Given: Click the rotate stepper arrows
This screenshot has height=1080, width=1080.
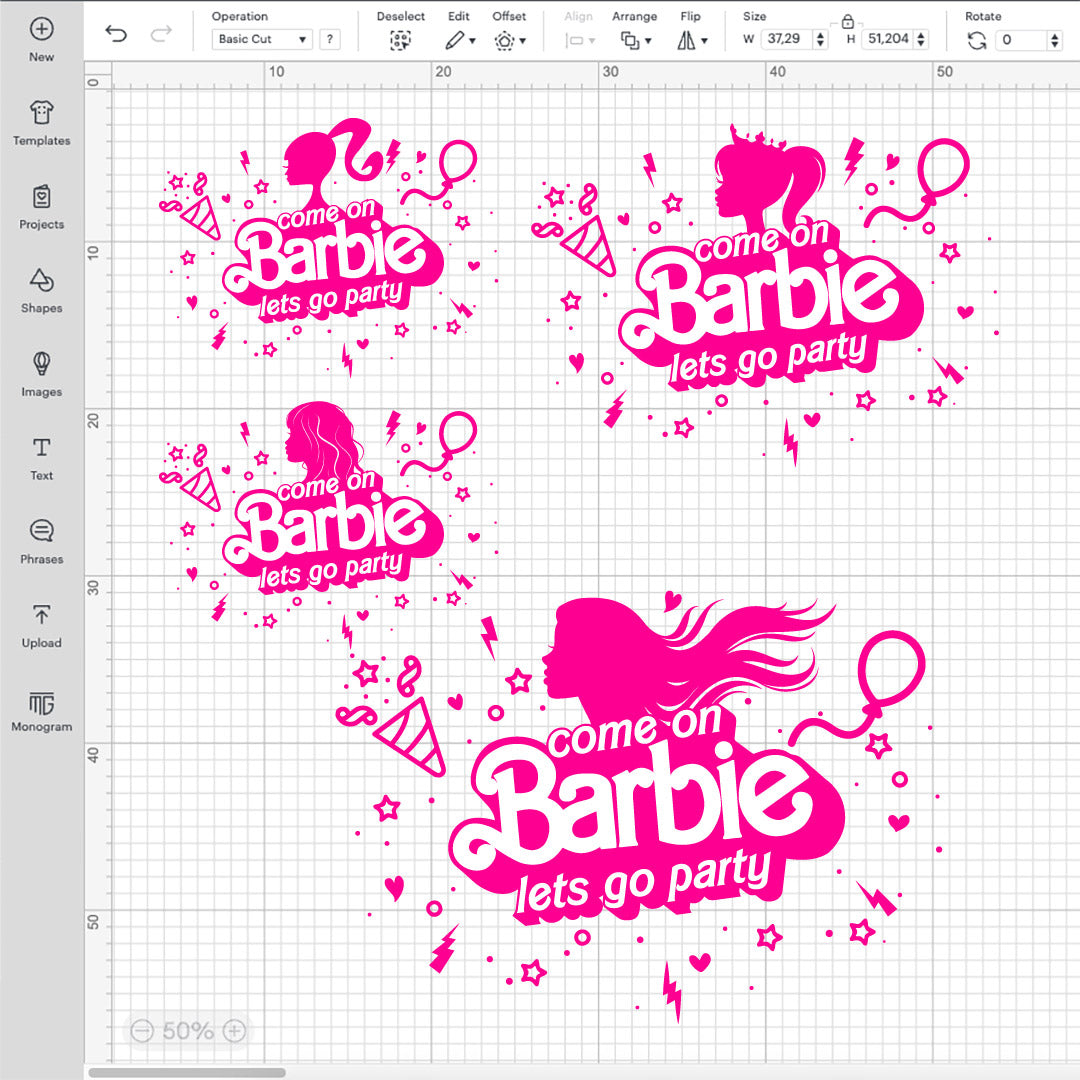Looking at the screenshot, I should 1055,40.
